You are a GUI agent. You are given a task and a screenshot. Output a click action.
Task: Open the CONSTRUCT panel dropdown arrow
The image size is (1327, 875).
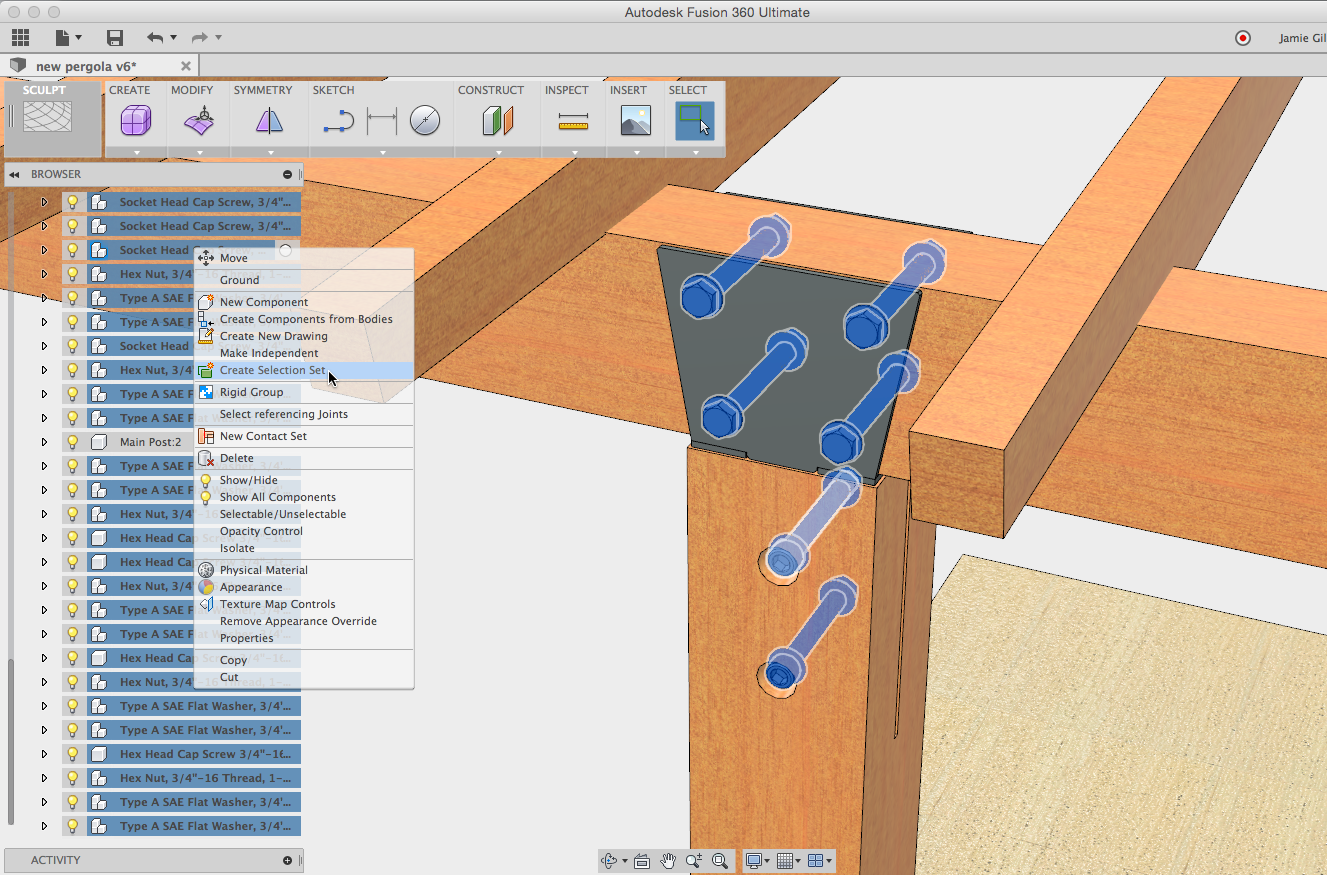click(x=498, y=153)
